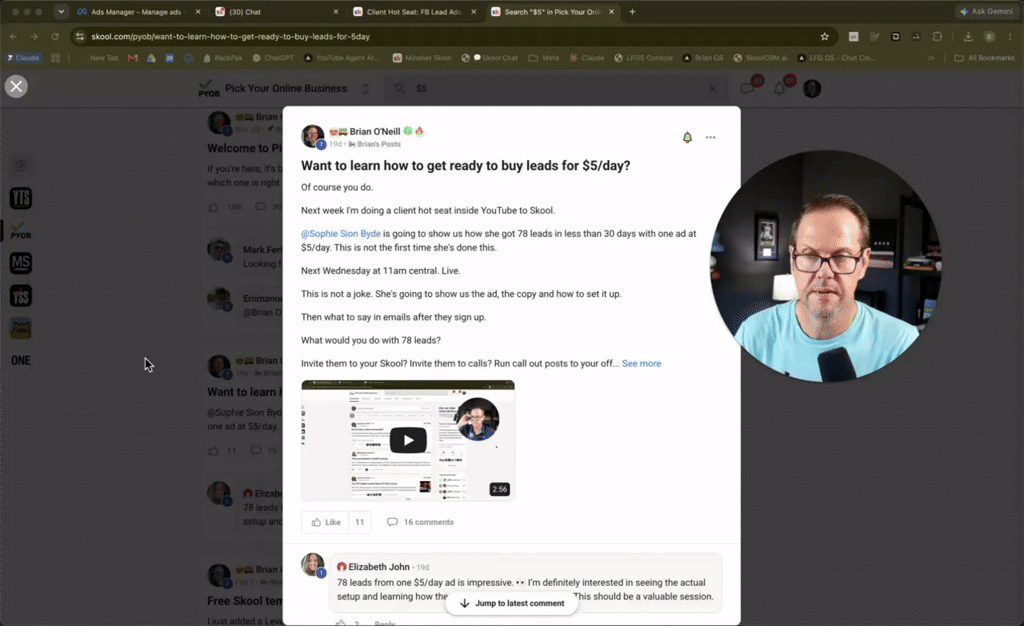
Task: Open the @Sophie Sion Byde mention link
Action: (x=340, y=234)
